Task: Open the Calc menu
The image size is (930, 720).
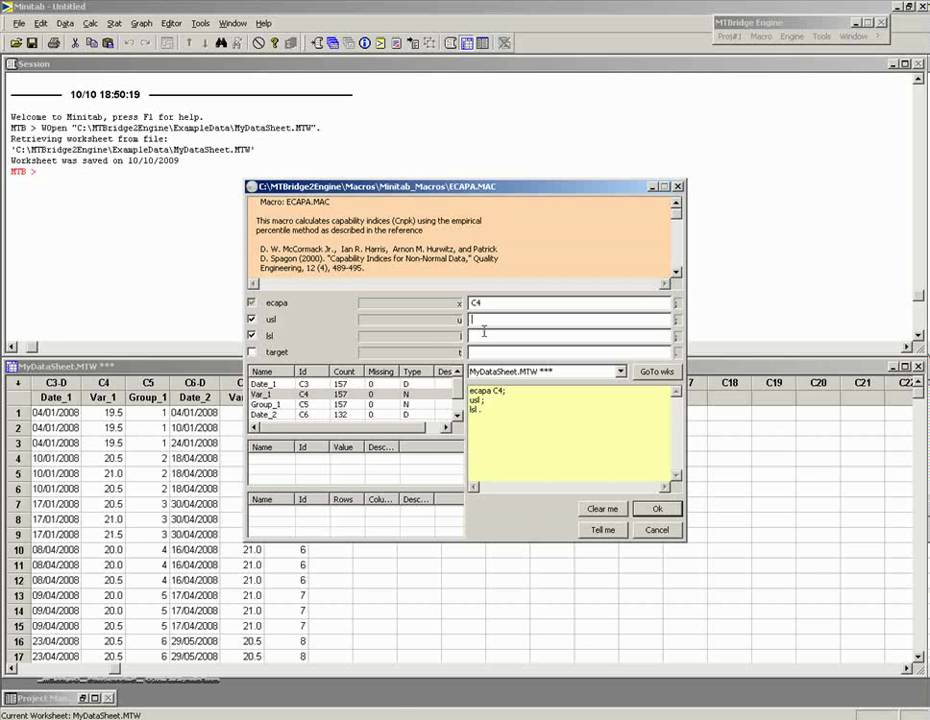Action: 90,23
